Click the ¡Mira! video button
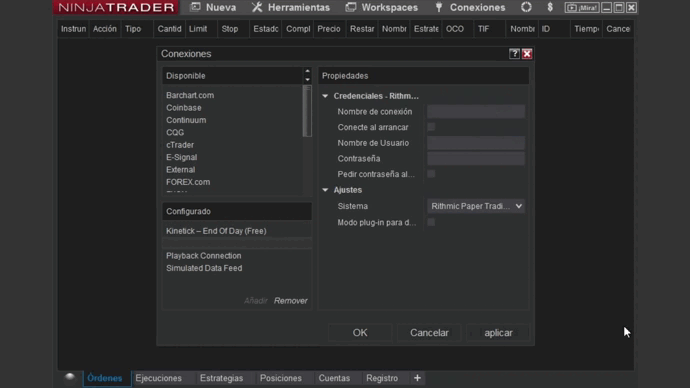 [x=582, y=7]
